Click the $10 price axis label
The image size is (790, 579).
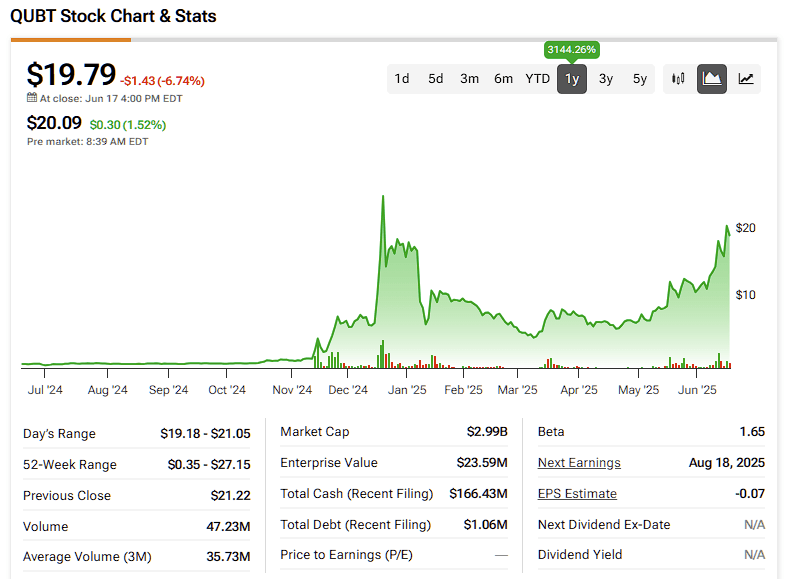746,295
